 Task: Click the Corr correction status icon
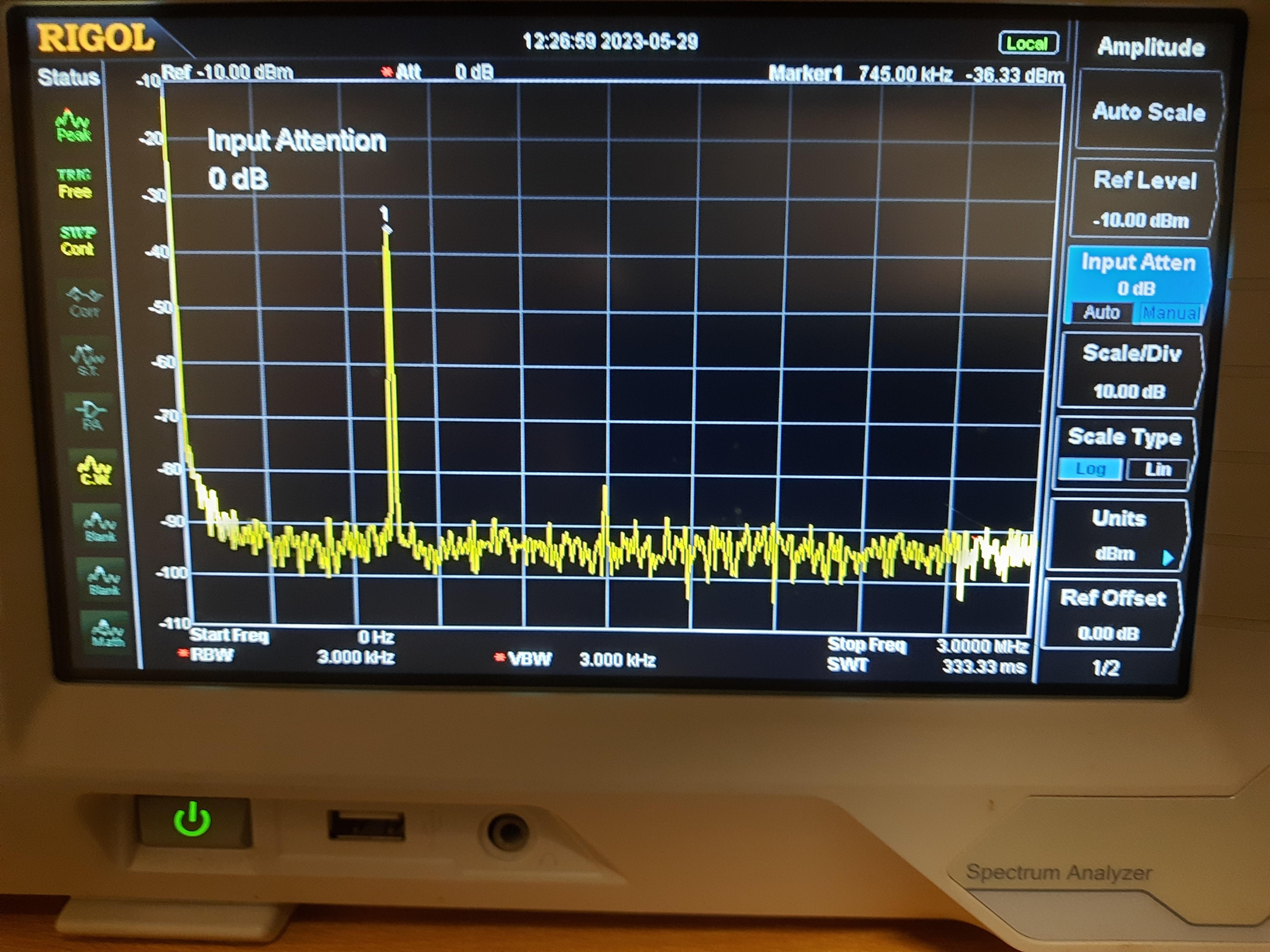(x=84, y=303)
